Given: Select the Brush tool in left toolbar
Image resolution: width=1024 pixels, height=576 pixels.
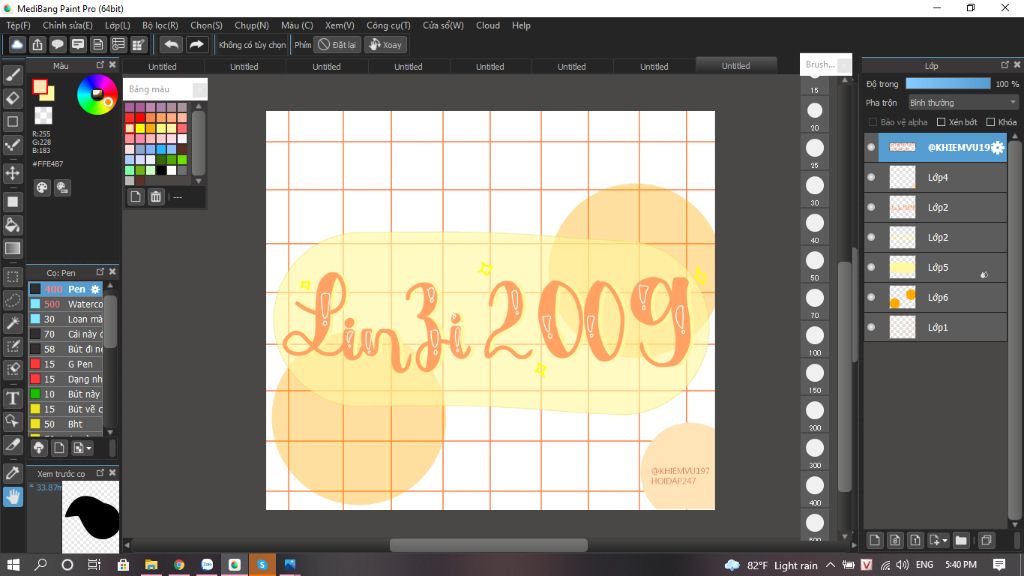Looking at the screenshot, I should click(12, 75).
